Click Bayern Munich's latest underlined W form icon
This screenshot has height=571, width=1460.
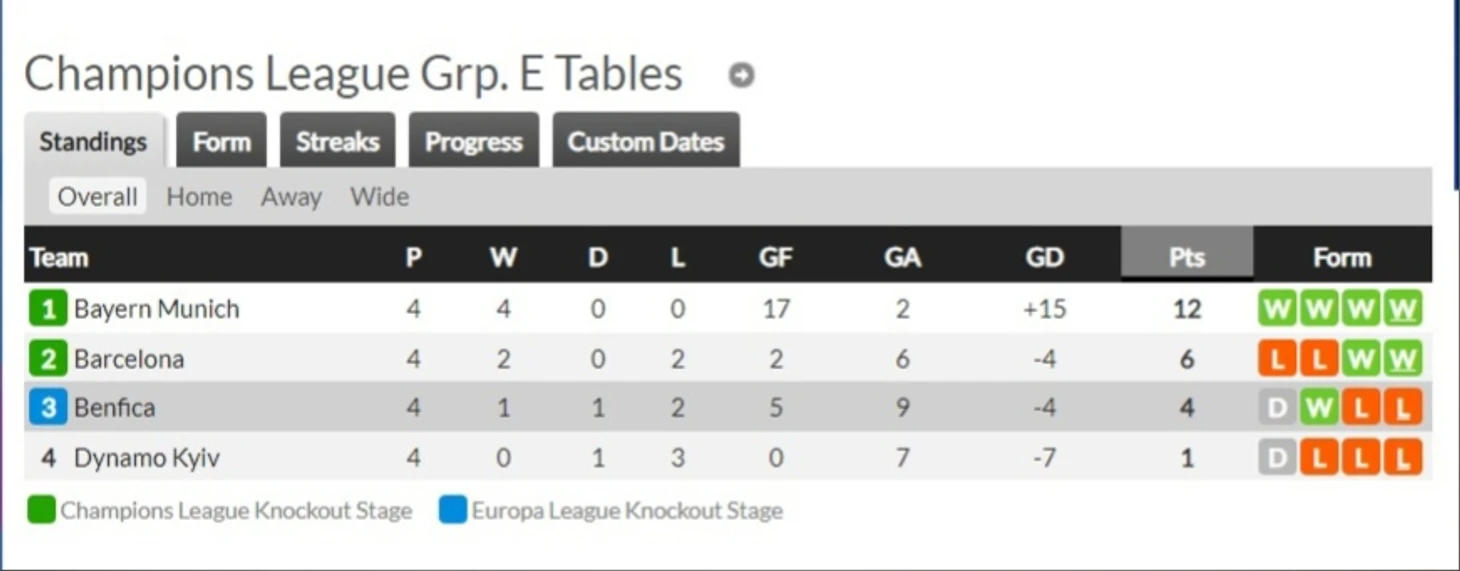1403,309
